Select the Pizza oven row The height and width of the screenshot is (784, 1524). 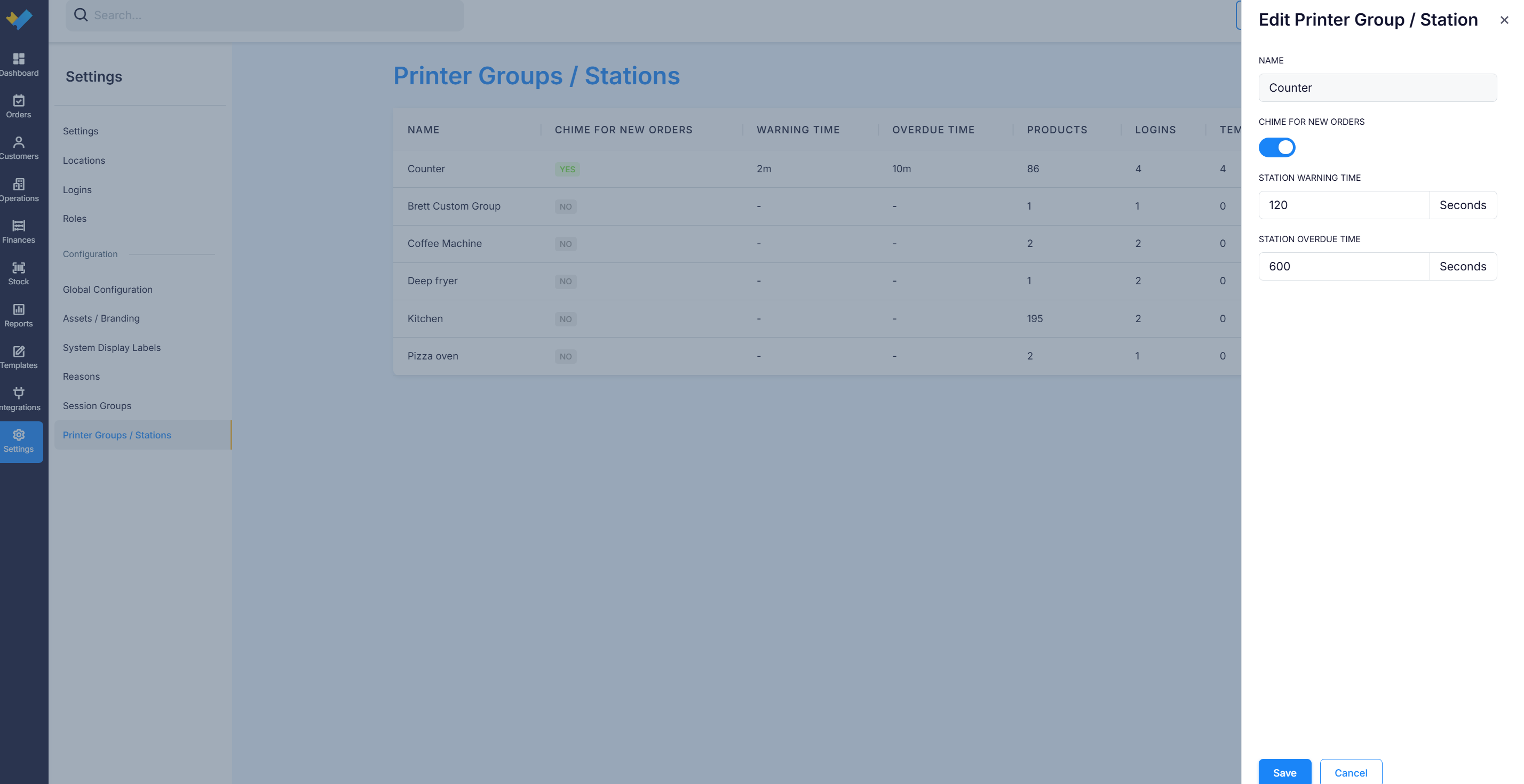click(816, 356)
